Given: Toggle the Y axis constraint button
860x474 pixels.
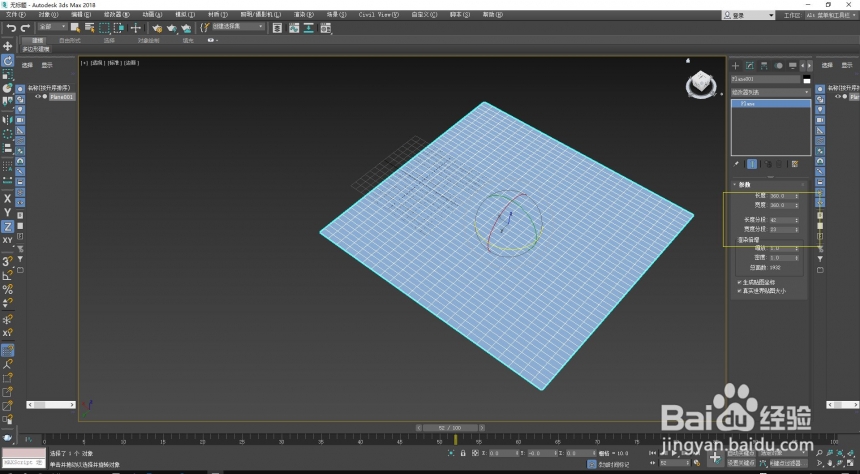Looking at the screenshot, I should tap(8, 212).
